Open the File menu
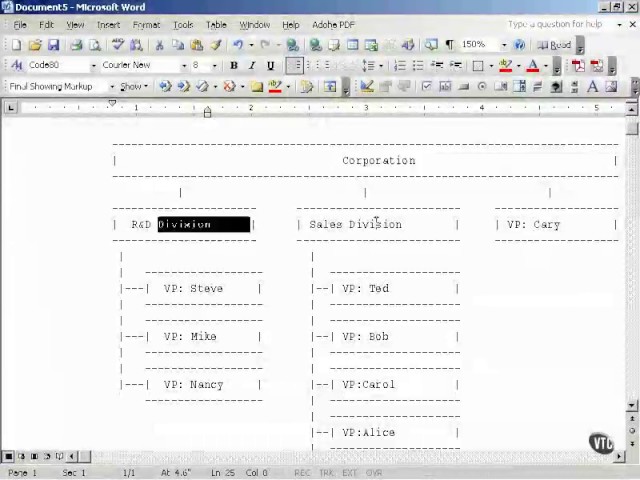640x480 pixels. pos(20,25)
